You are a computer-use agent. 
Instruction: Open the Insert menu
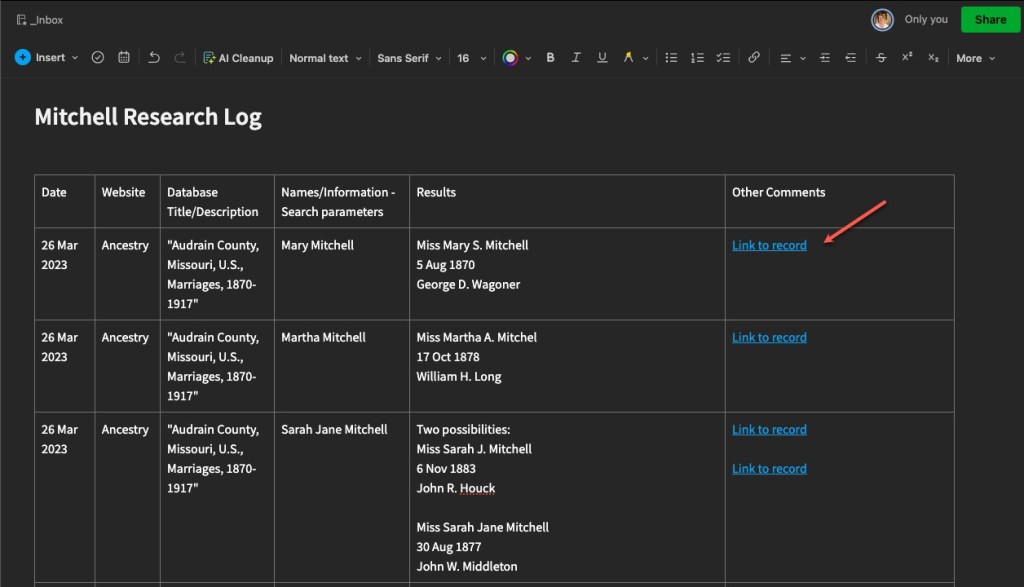click(46, 58)
